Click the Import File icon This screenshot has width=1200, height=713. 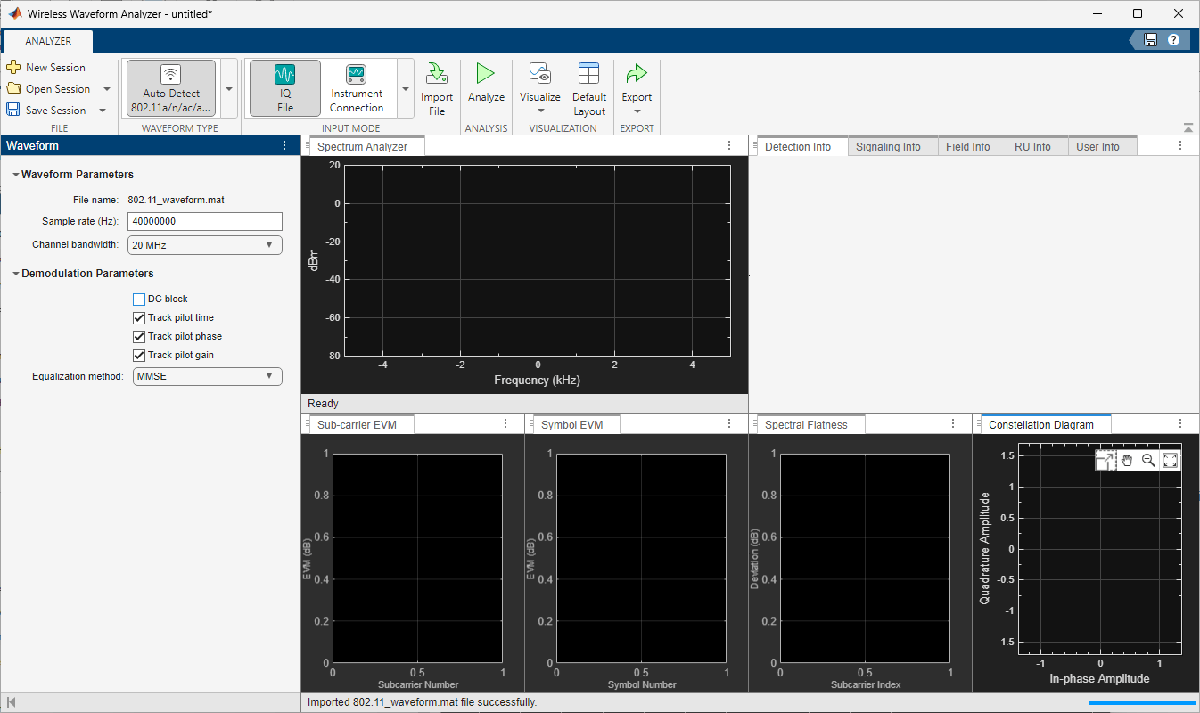pos(436,75)
